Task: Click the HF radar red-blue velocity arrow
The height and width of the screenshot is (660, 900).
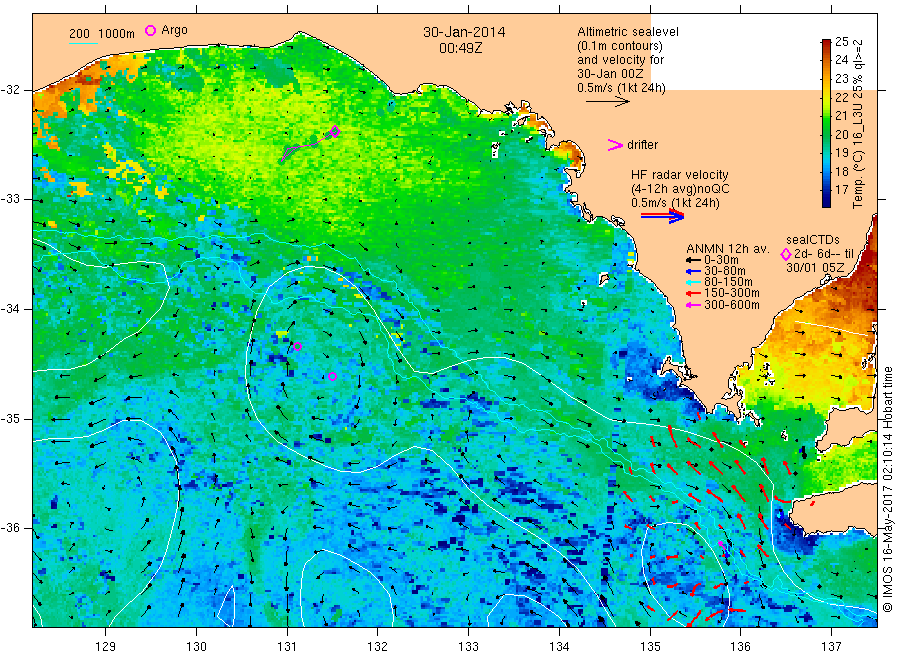Action: pyautogui.click(x=663, y=216)
